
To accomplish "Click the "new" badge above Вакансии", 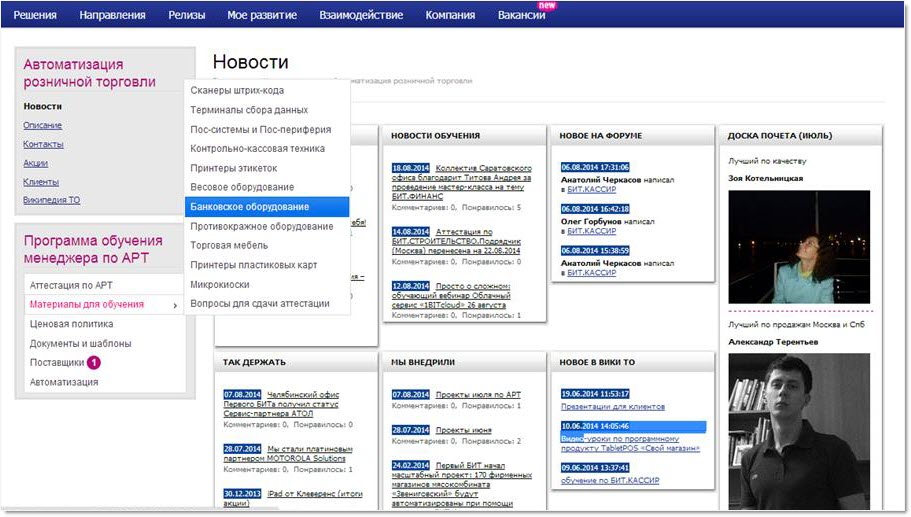I will (547, 5).
